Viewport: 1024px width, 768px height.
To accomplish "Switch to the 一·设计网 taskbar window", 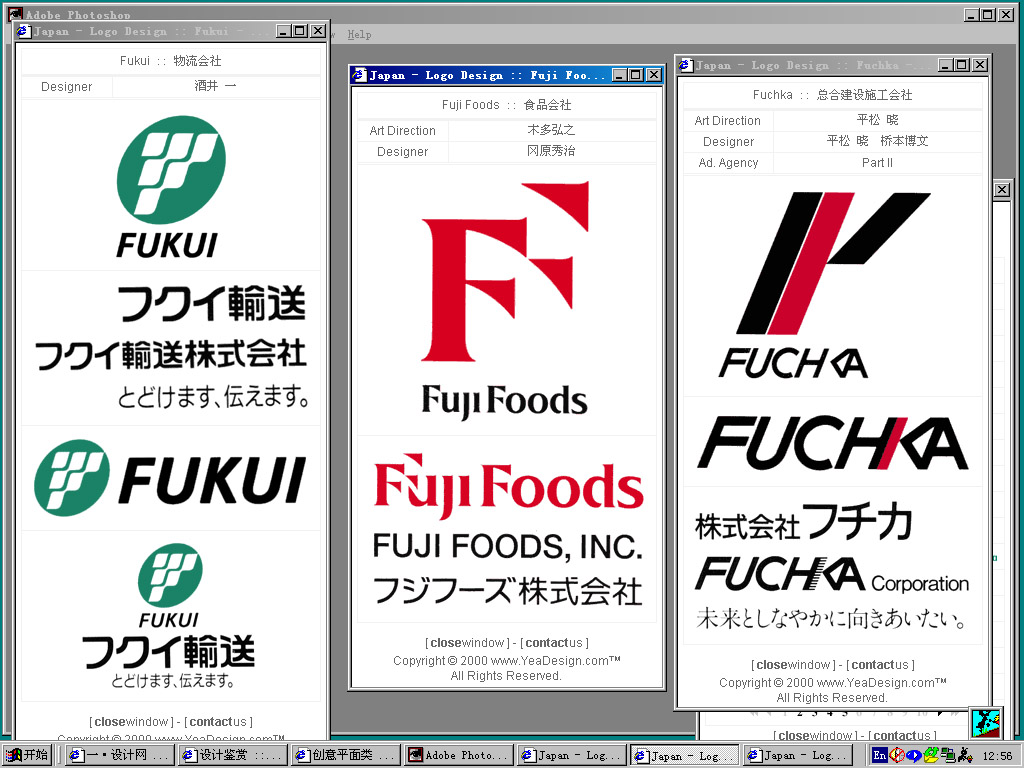I will point(120,756).
